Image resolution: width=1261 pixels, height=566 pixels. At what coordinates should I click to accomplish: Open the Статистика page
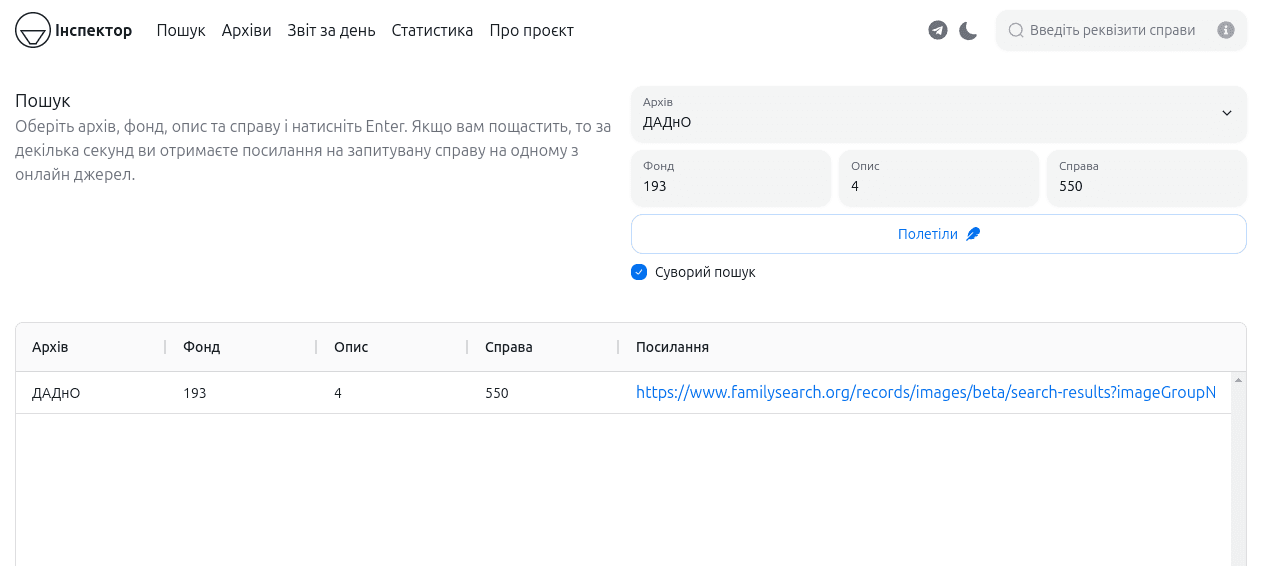[x=433, y=31]
